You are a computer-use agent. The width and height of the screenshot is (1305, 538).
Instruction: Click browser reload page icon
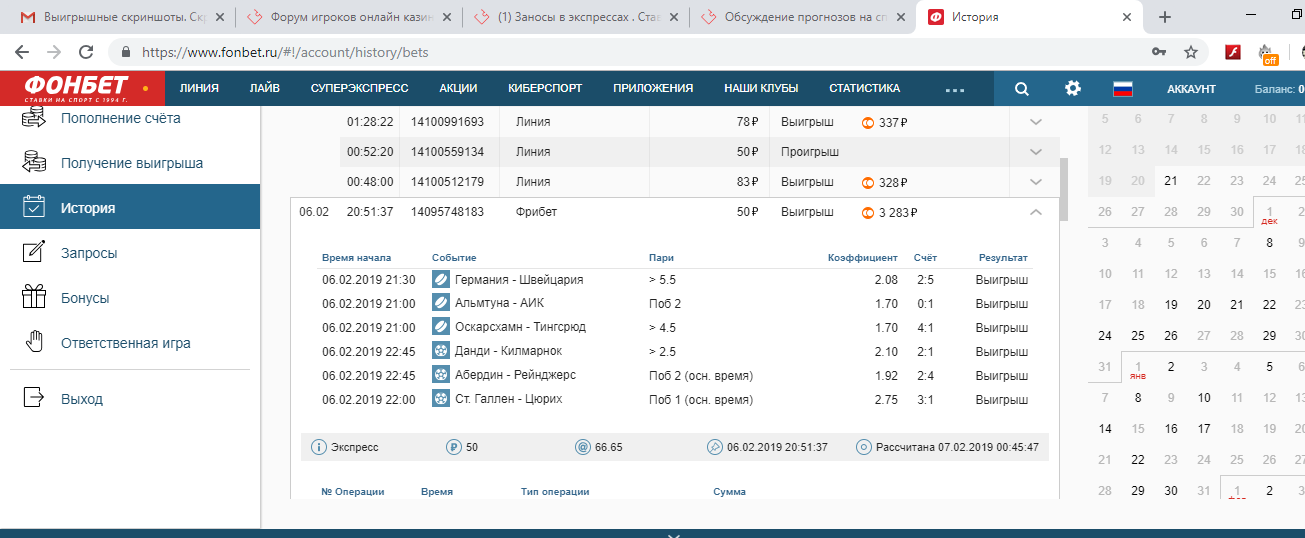click(x=86, y=52)
